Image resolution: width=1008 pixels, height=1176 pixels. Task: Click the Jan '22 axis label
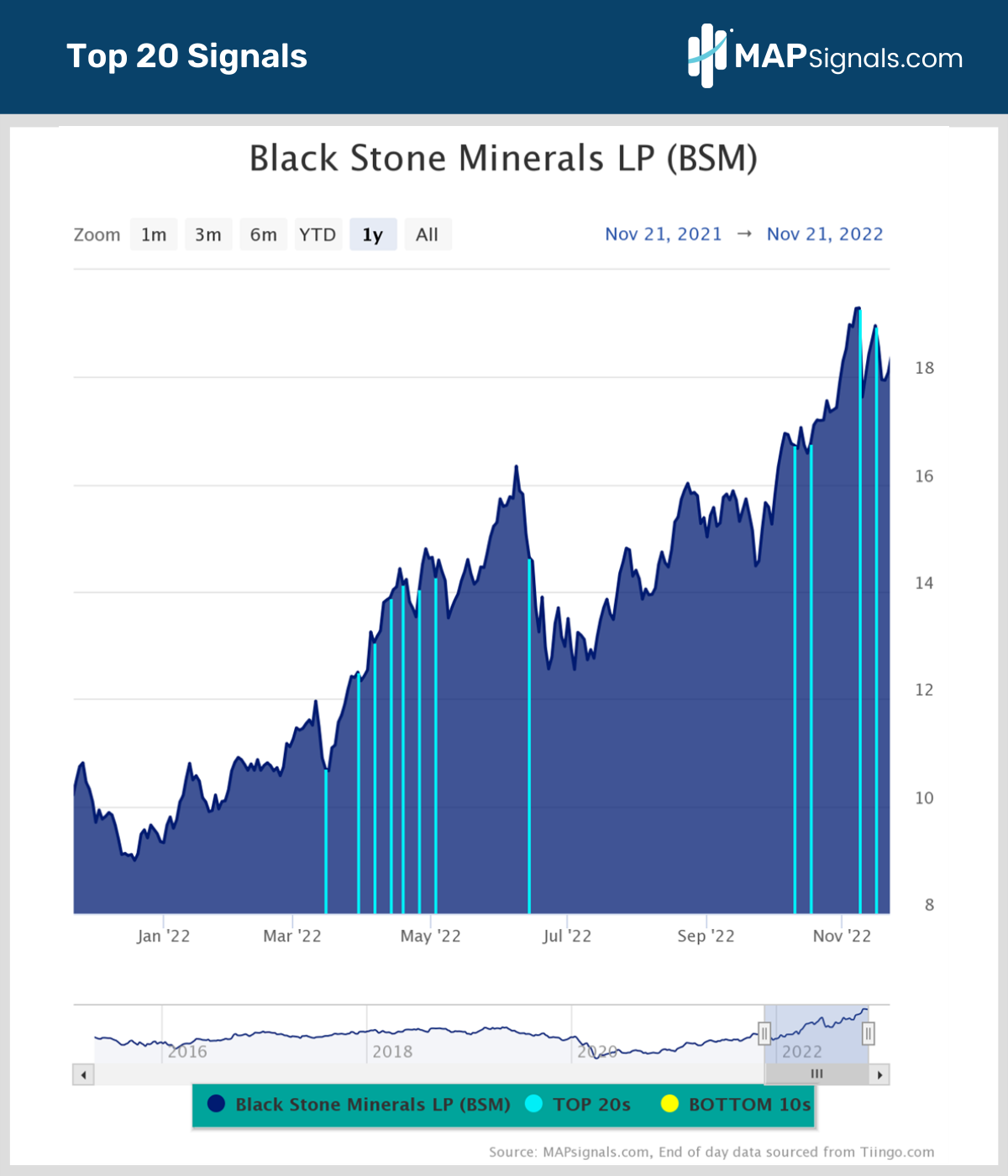(164, 936)
